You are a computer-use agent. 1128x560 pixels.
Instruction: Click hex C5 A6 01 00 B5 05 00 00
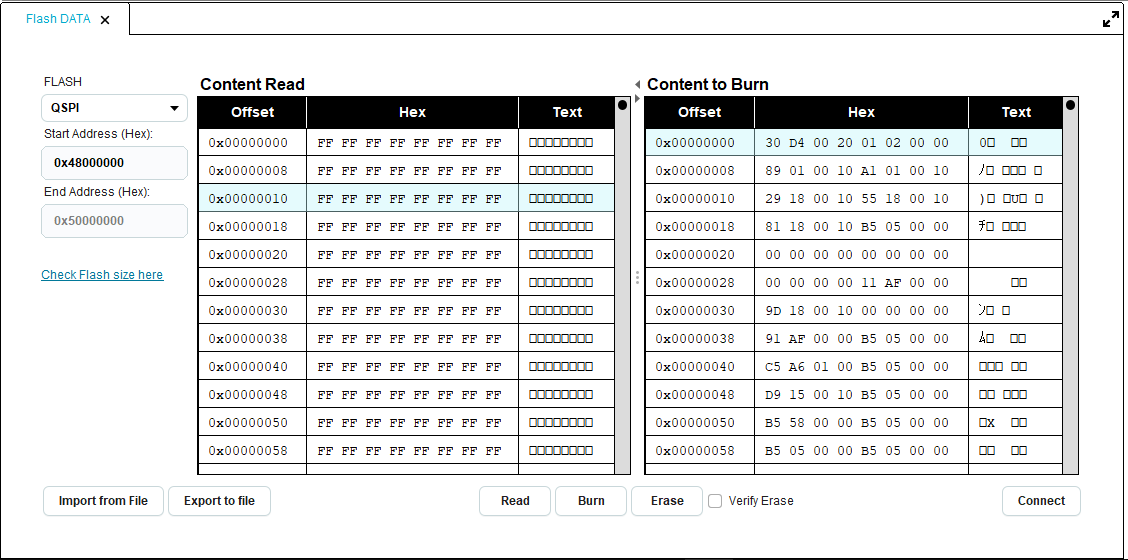(x=861, y=366)
